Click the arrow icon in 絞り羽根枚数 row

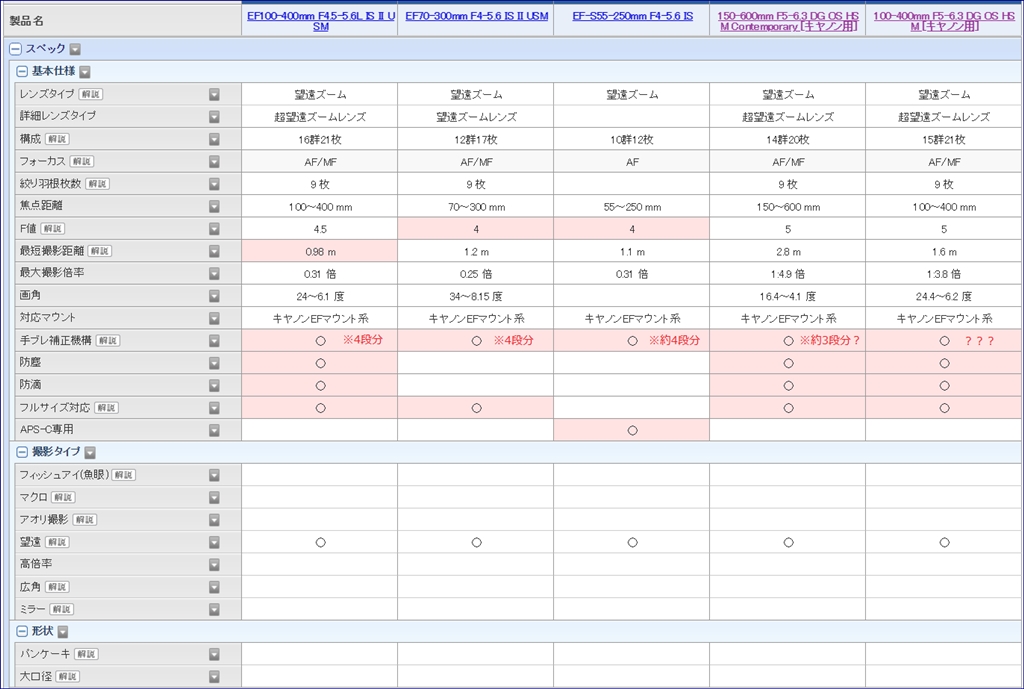click(x=214, y=184)
